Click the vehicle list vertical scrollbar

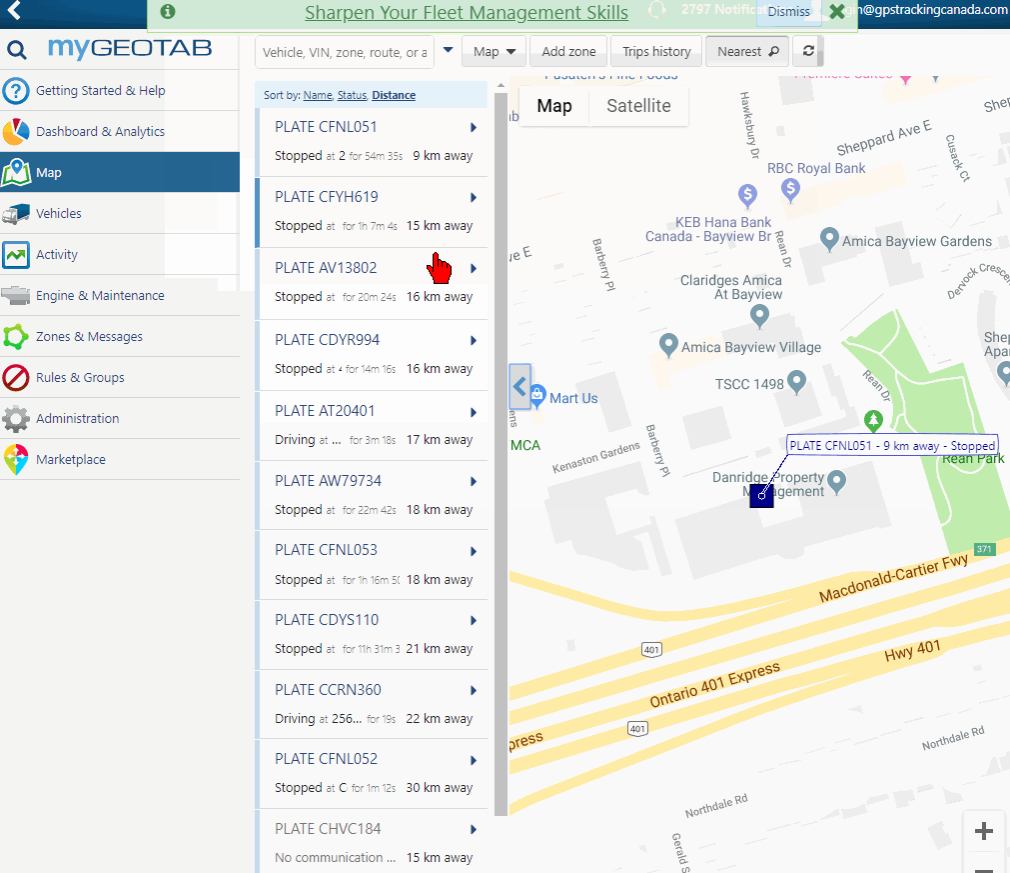coord(500,454)
